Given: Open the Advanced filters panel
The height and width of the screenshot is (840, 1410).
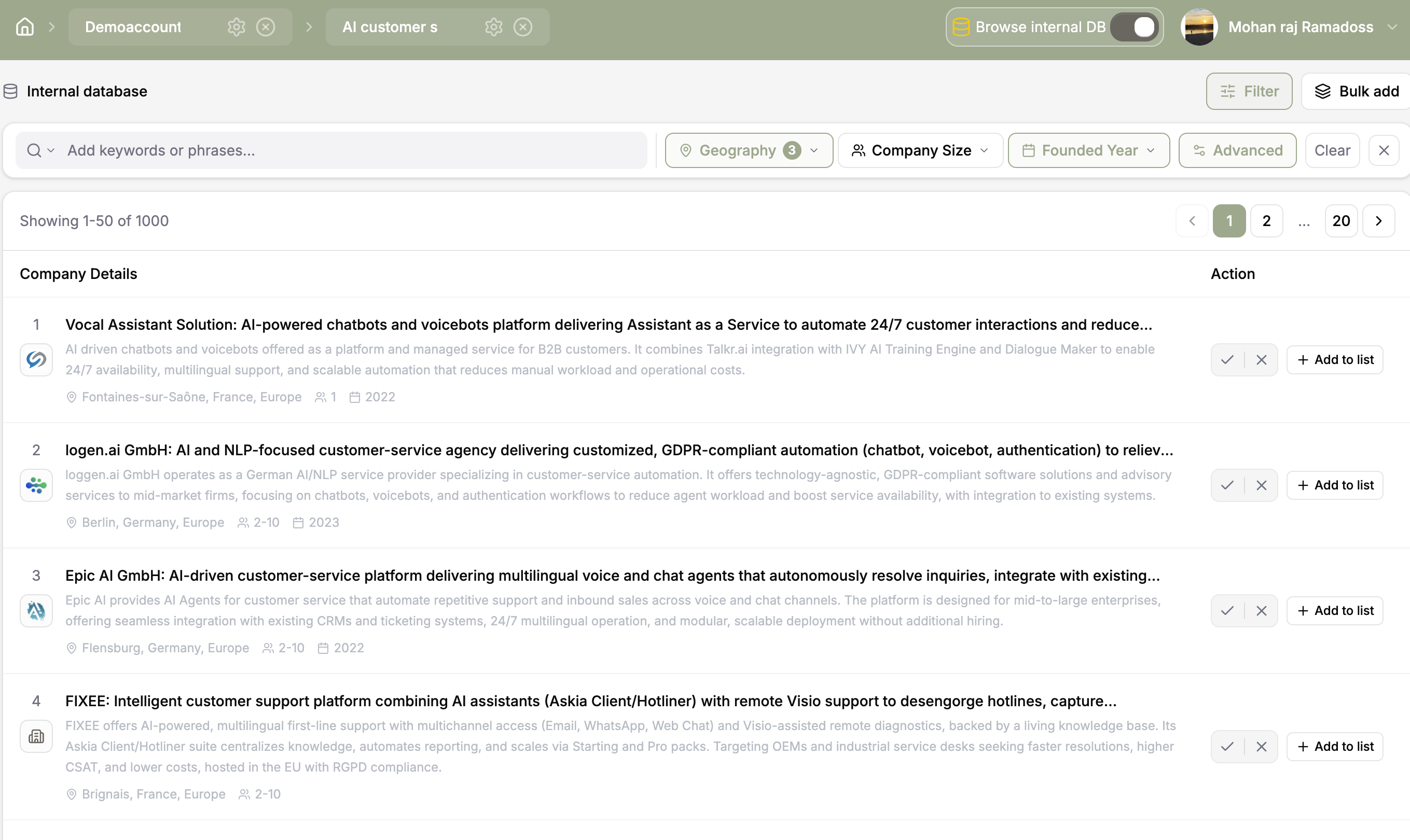Looking at the screenshot, I should [1237, 150].
